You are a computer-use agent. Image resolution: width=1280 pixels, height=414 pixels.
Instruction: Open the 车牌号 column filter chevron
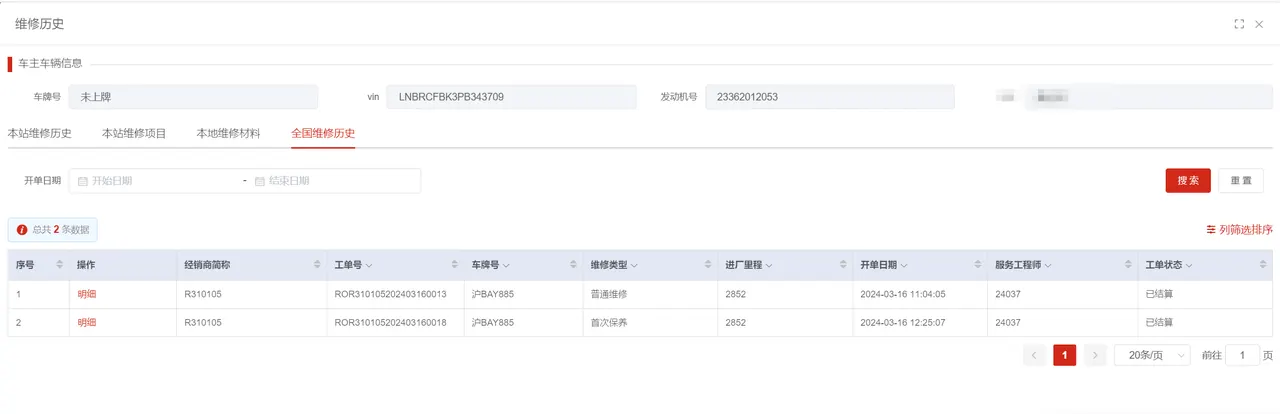click(506, 266)
